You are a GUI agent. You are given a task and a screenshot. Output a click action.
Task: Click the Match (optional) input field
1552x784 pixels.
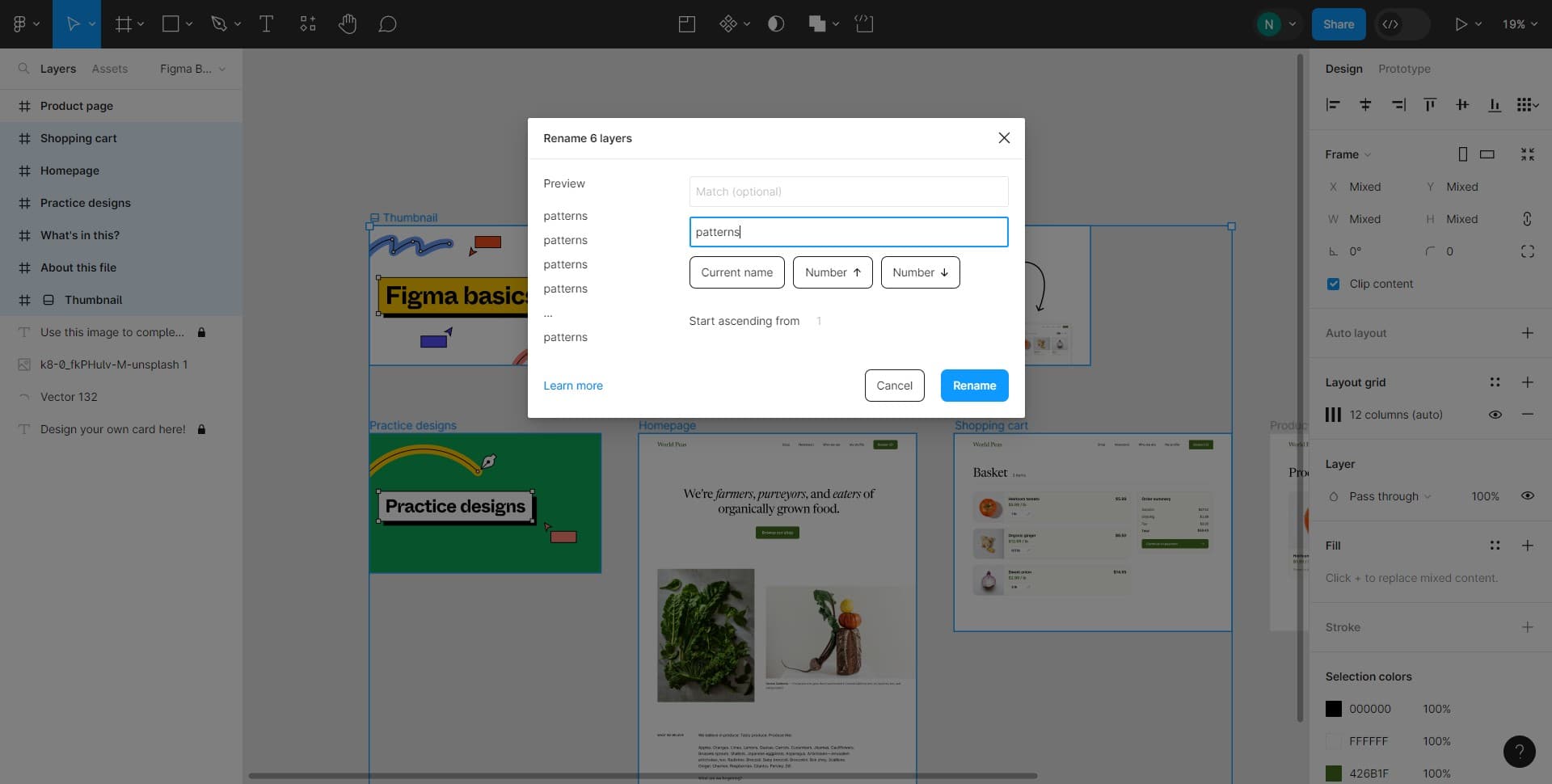coord(848,192)
